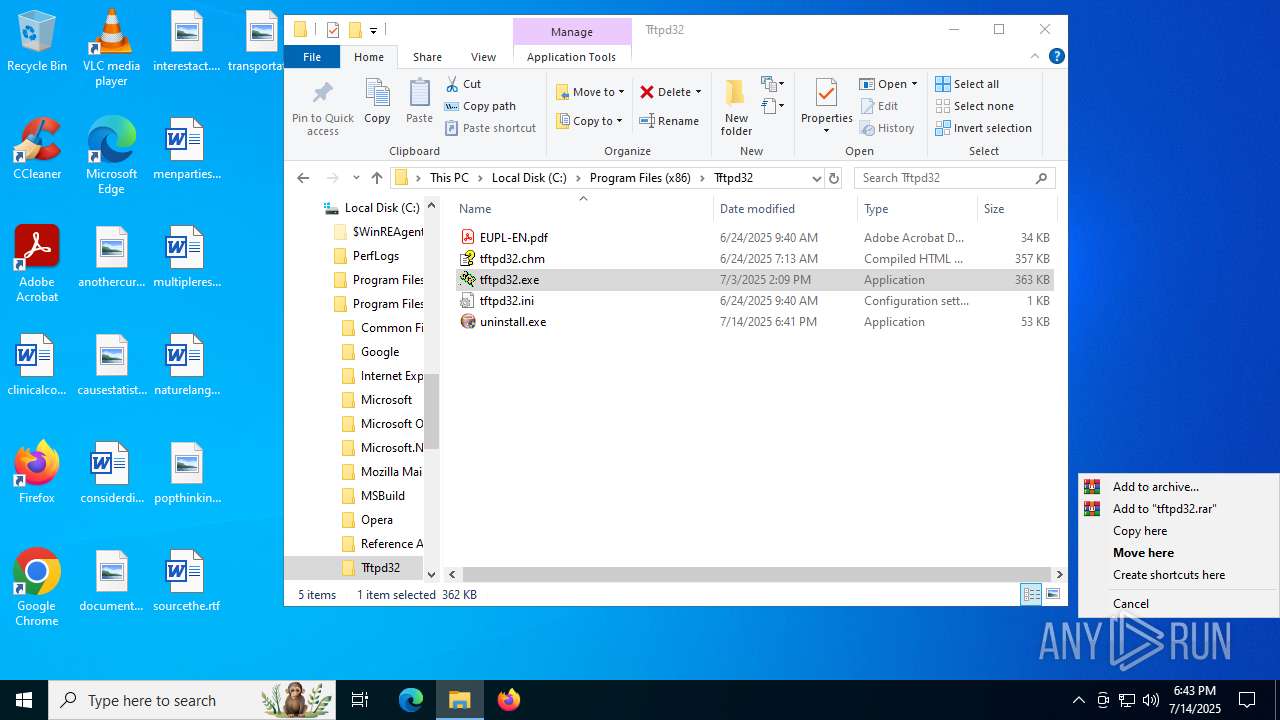Click Task View taskbar button

point(360,700)
